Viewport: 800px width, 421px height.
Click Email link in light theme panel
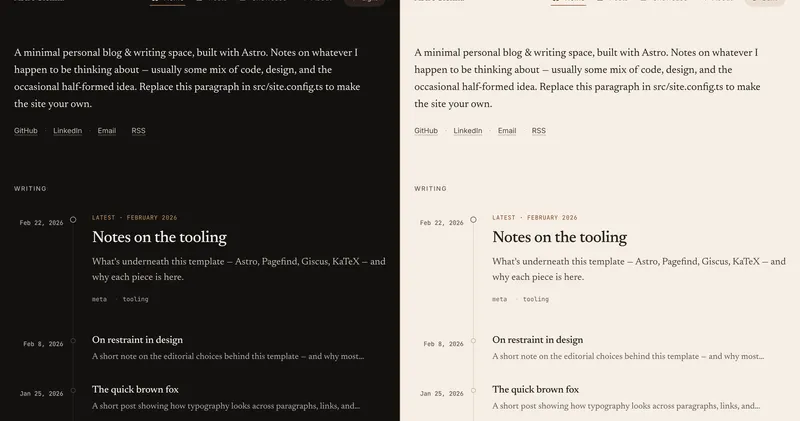(x=507, y=131)
